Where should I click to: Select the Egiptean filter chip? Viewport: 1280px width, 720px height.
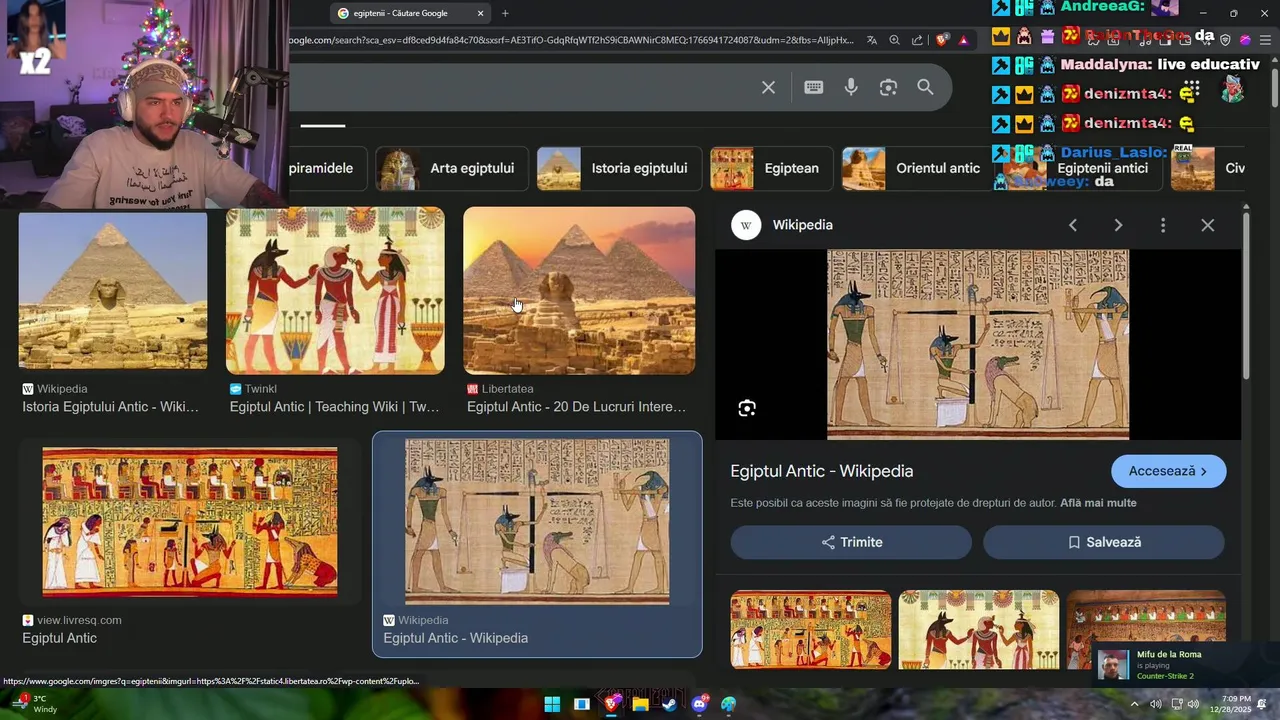(772, 168)
